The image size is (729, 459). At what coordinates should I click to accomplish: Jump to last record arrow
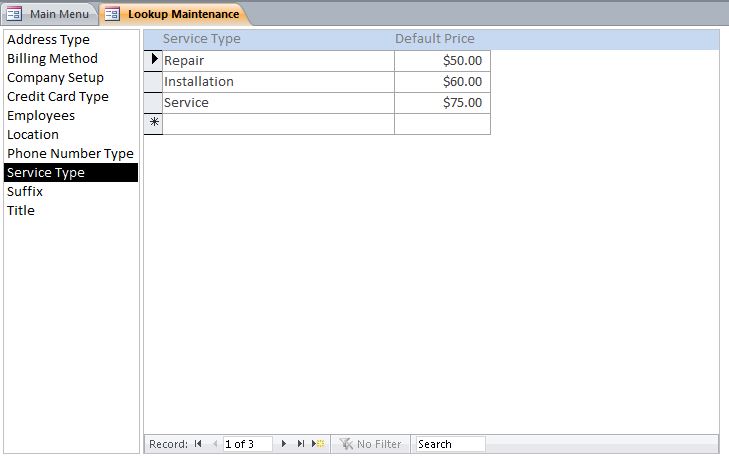pyautogui.click(x=301, y=444)
